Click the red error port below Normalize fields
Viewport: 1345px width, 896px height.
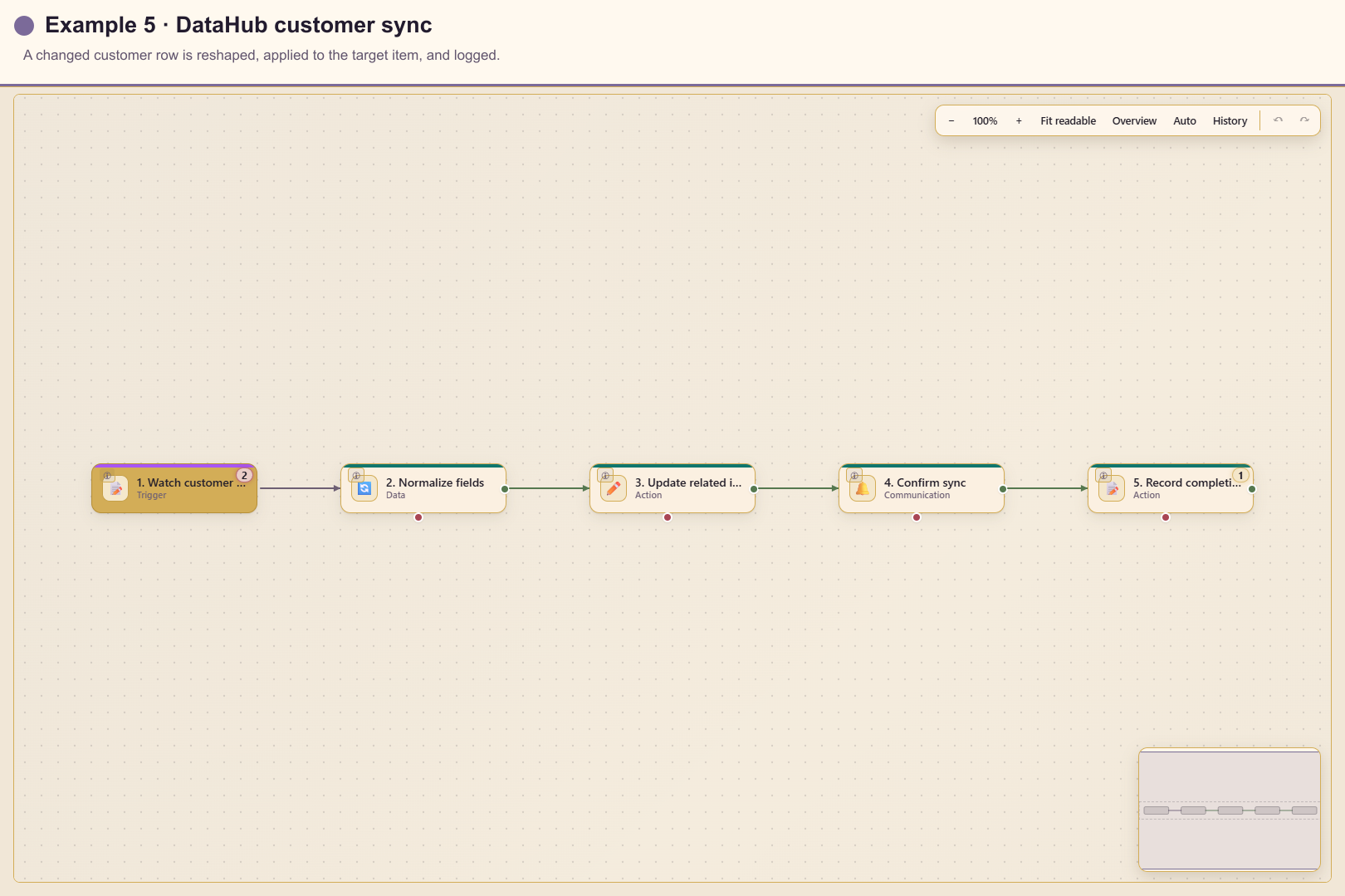coord(418,517)
